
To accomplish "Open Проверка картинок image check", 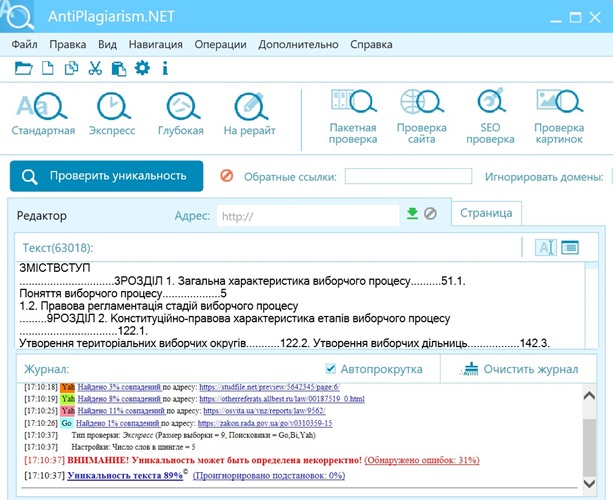I will pos(559,117).
